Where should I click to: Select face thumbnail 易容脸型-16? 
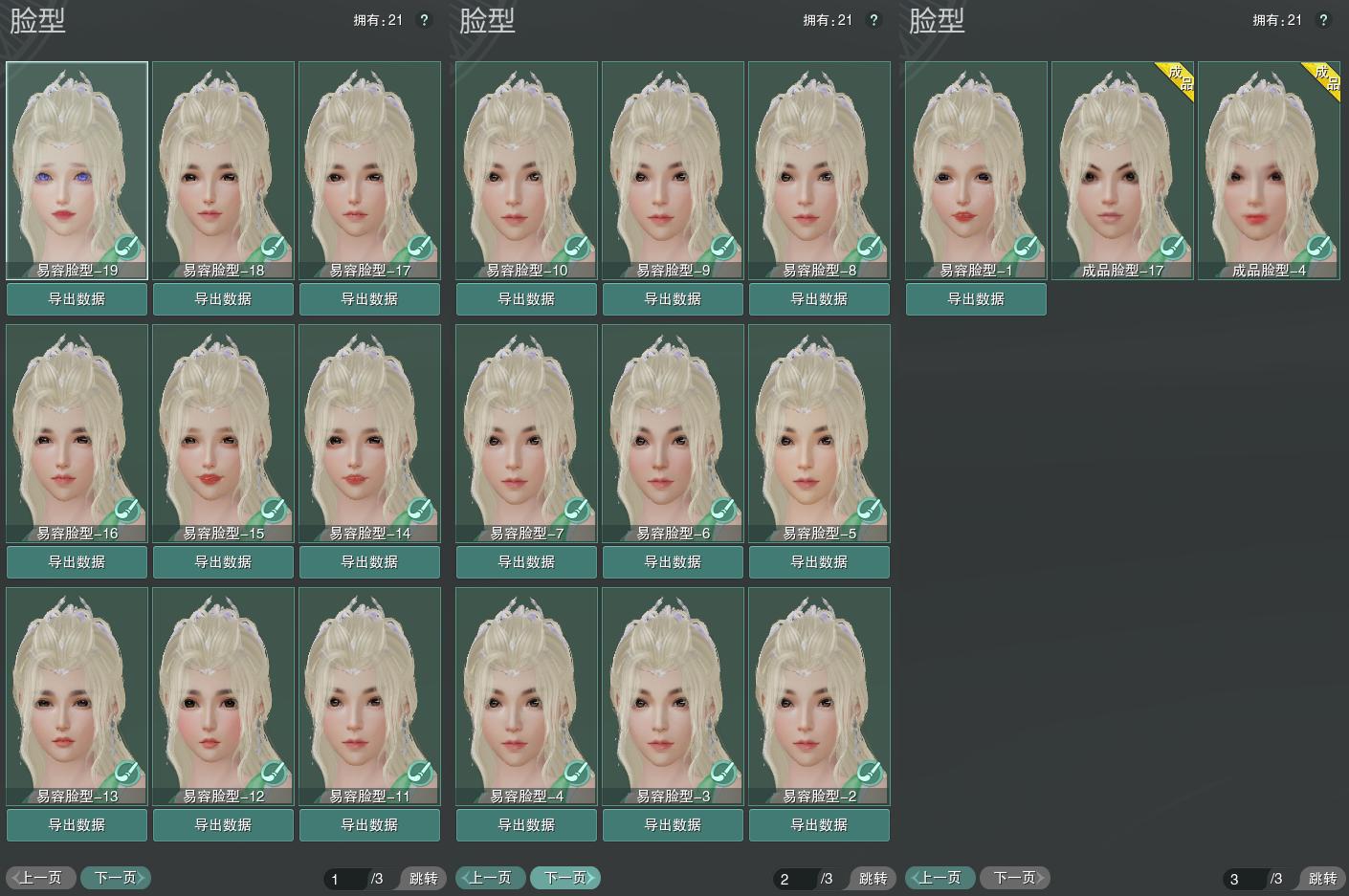(77, 433)
